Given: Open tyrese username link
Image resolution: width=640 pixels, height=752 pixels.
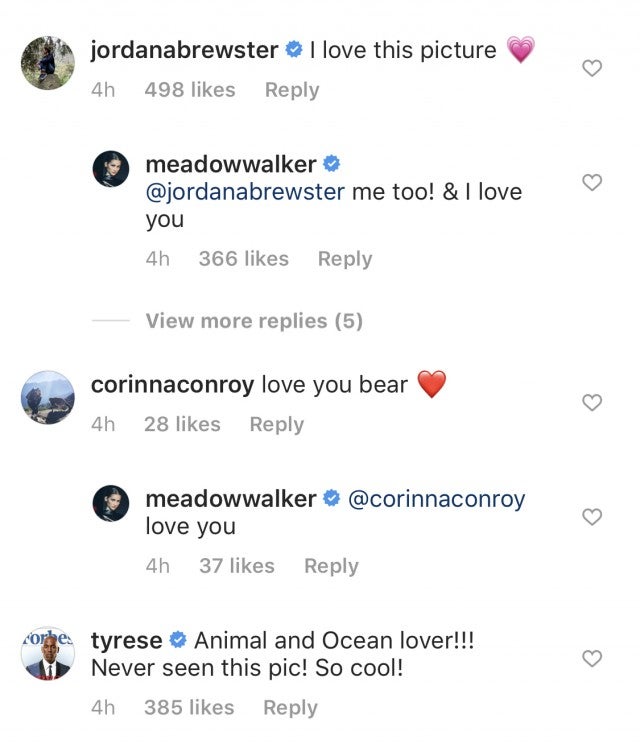Looking at the screenshot, I should (126, 640).
